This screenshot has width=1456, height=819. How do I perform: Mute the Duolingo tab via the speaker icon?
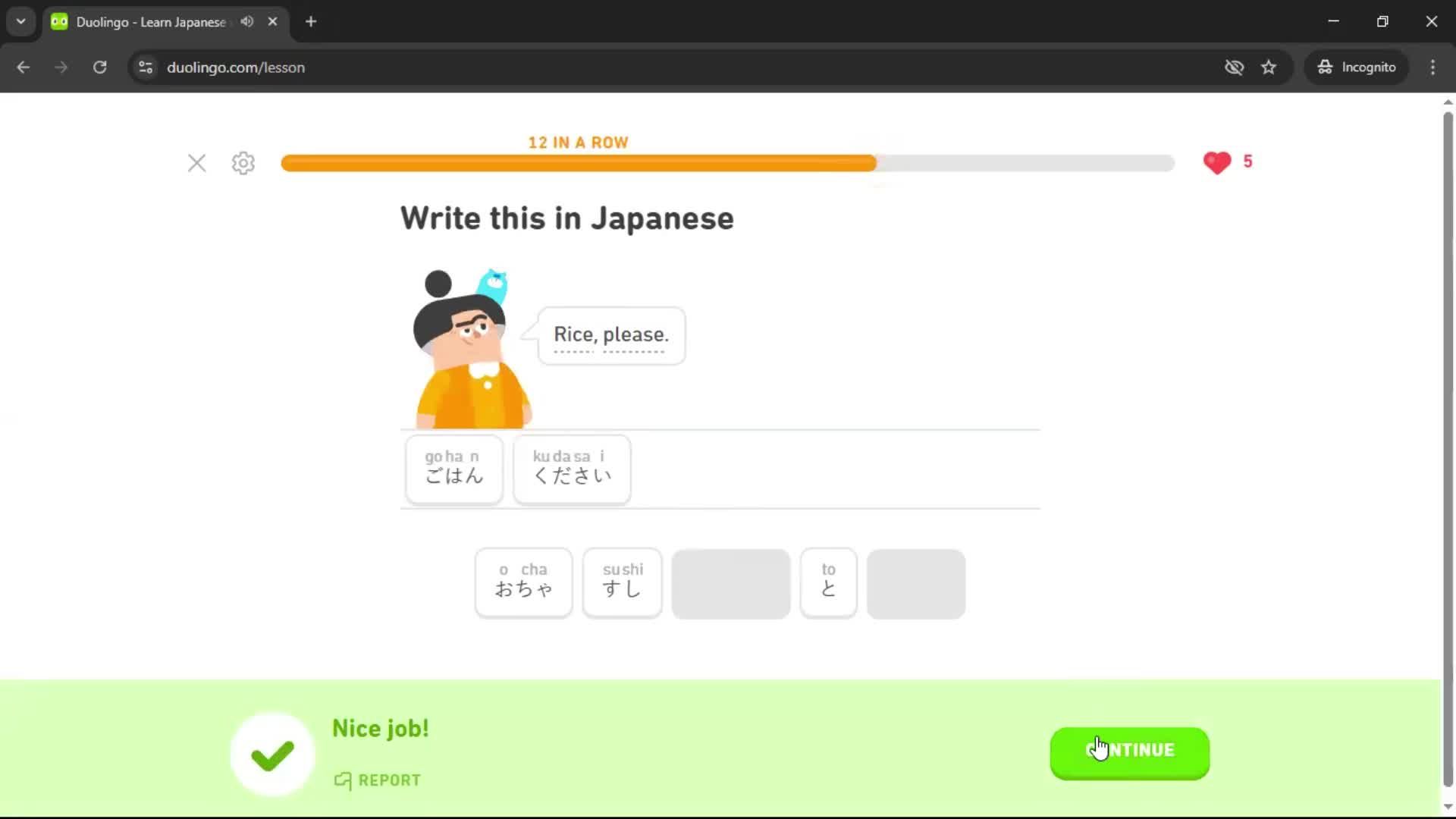click(246, 21)
